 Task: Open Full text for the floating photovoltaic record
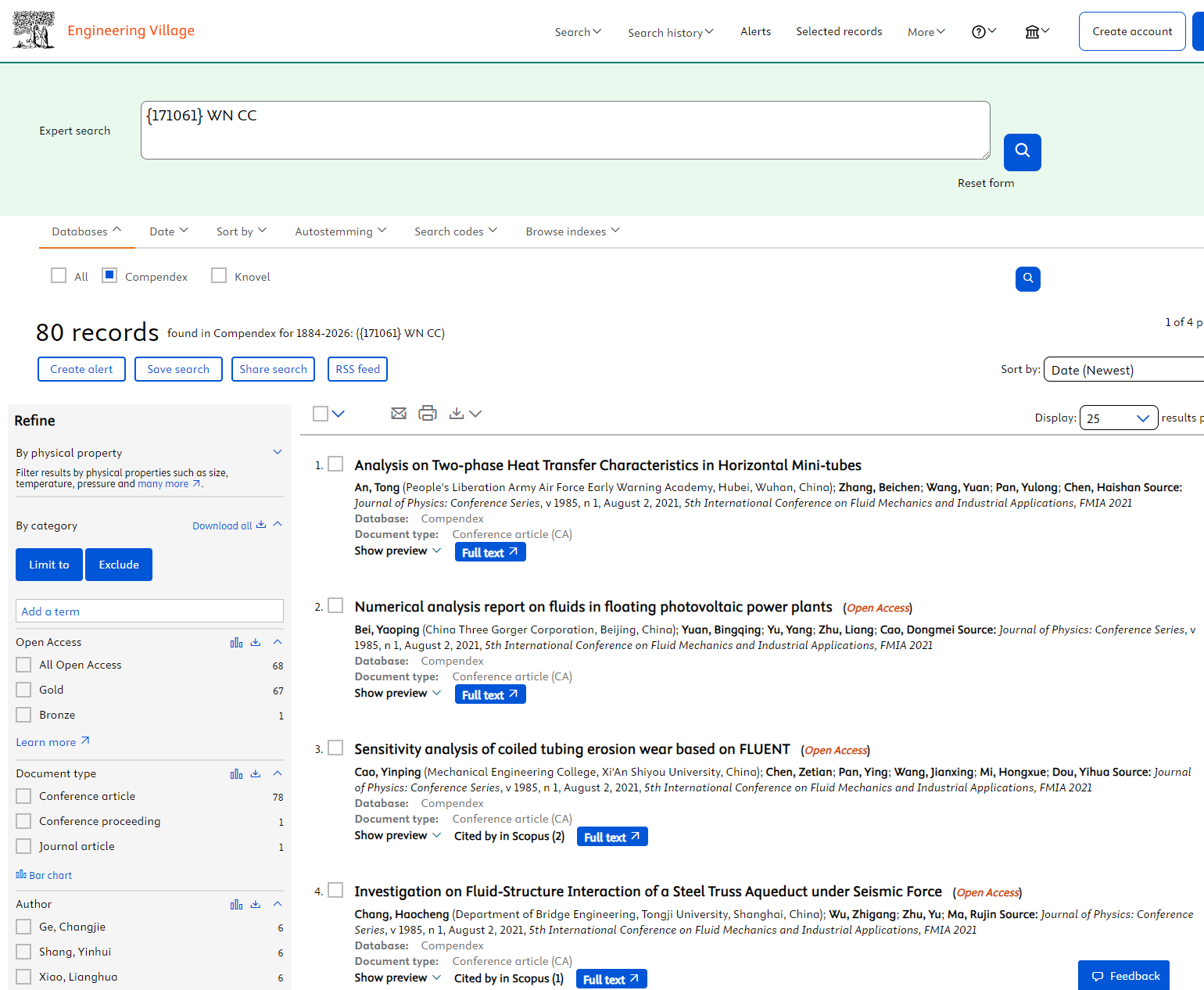click(490, 694)
